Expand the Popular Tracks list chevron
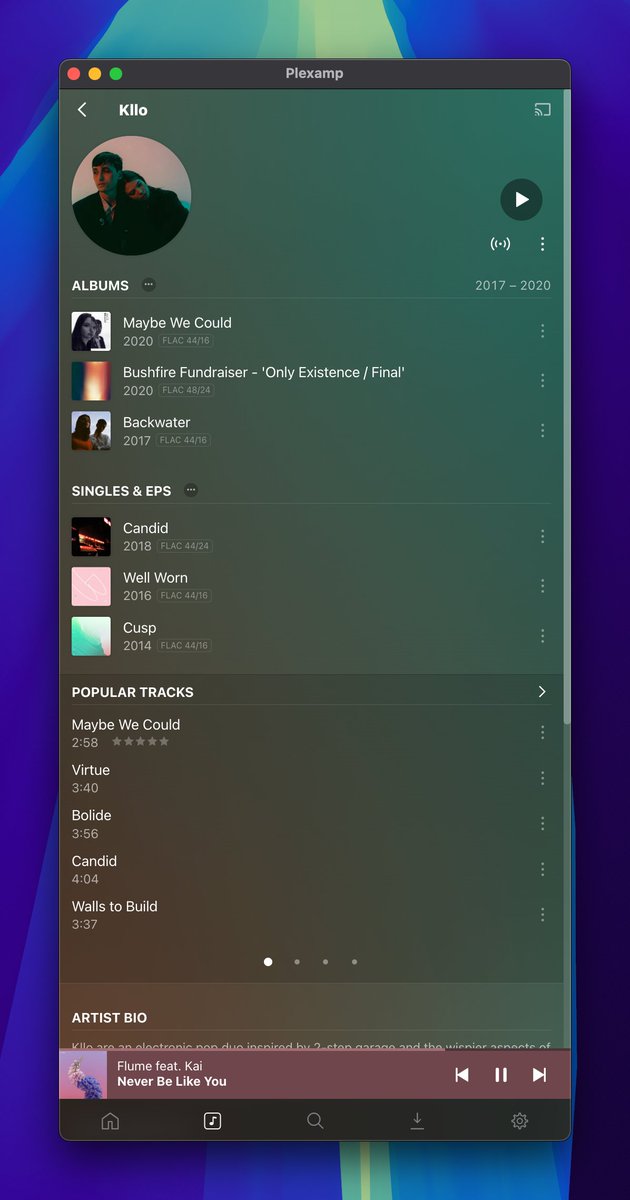Image resolution: width=630 pixels, height=1200 pixels. [542, 692]
